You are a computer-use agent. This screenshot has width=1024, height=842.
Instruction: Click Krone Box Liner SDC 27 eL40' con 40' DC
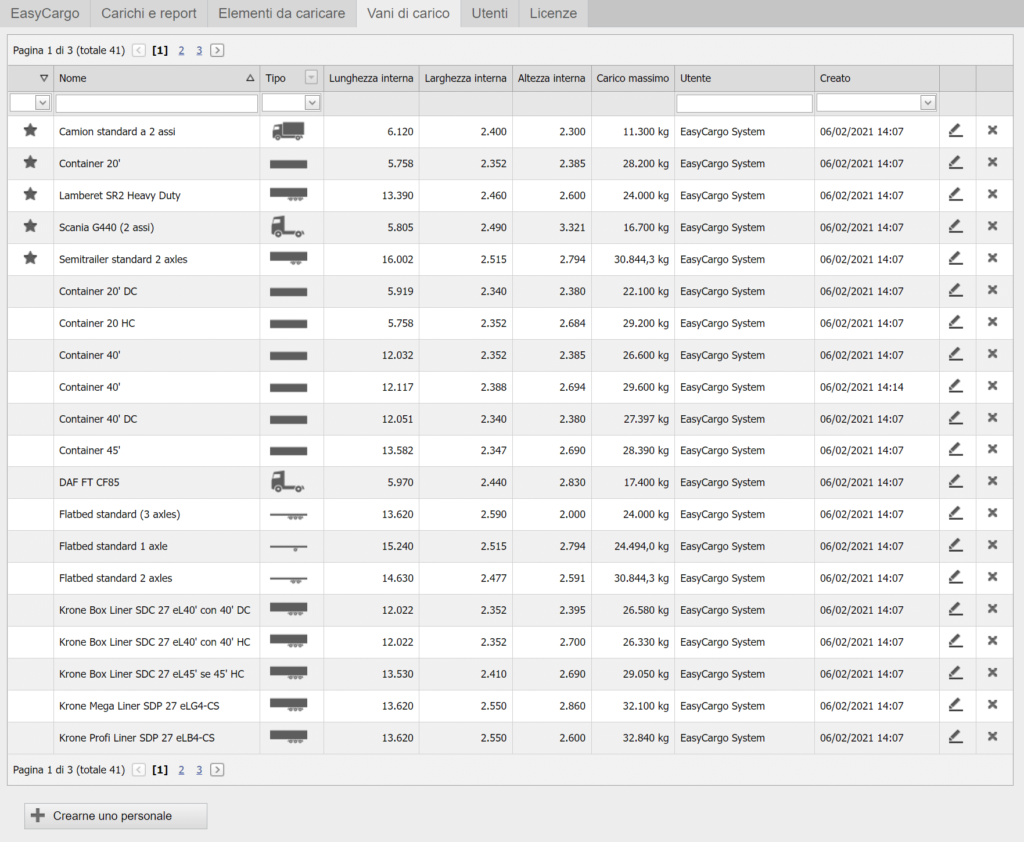click(155, 610)
